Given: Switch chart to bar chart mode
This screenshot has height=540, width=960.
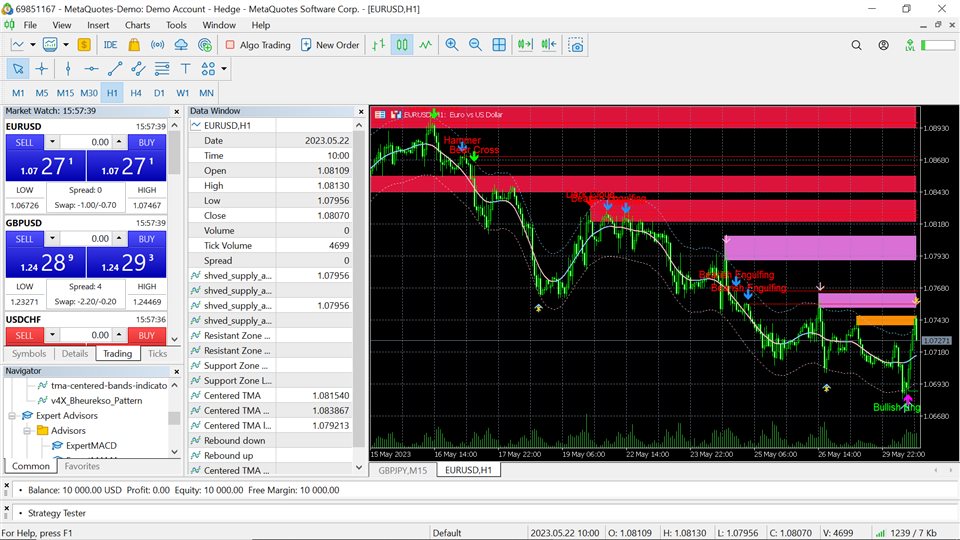Looking at the screenshot, I should (378, 45).
